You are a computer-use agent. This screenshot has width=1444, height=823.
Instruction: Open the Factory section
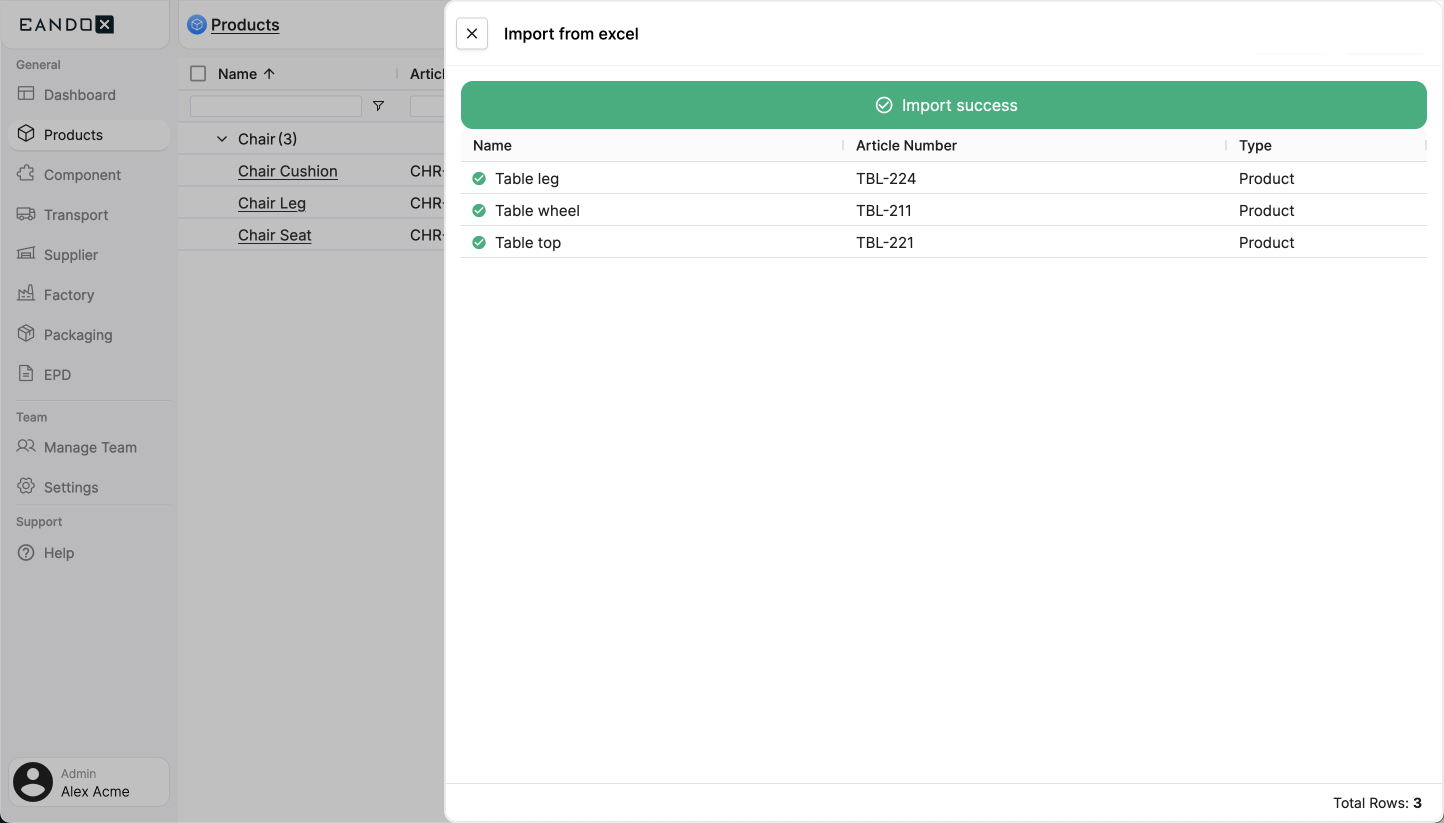point(67,294)
